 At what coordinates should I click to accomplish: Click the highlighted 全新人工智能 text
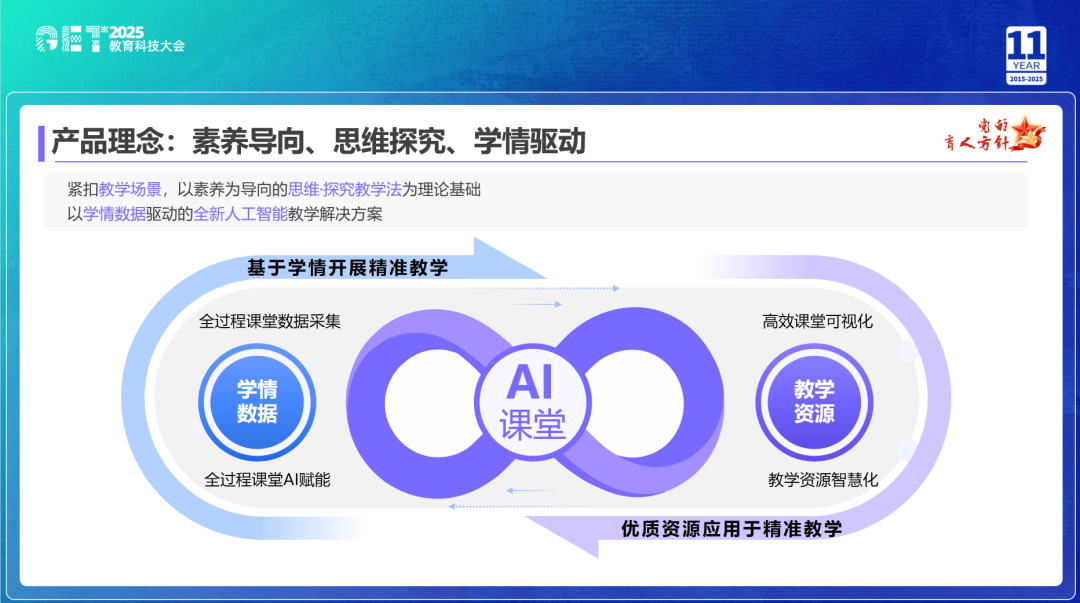pyautogui.click(x=241, y=214)
